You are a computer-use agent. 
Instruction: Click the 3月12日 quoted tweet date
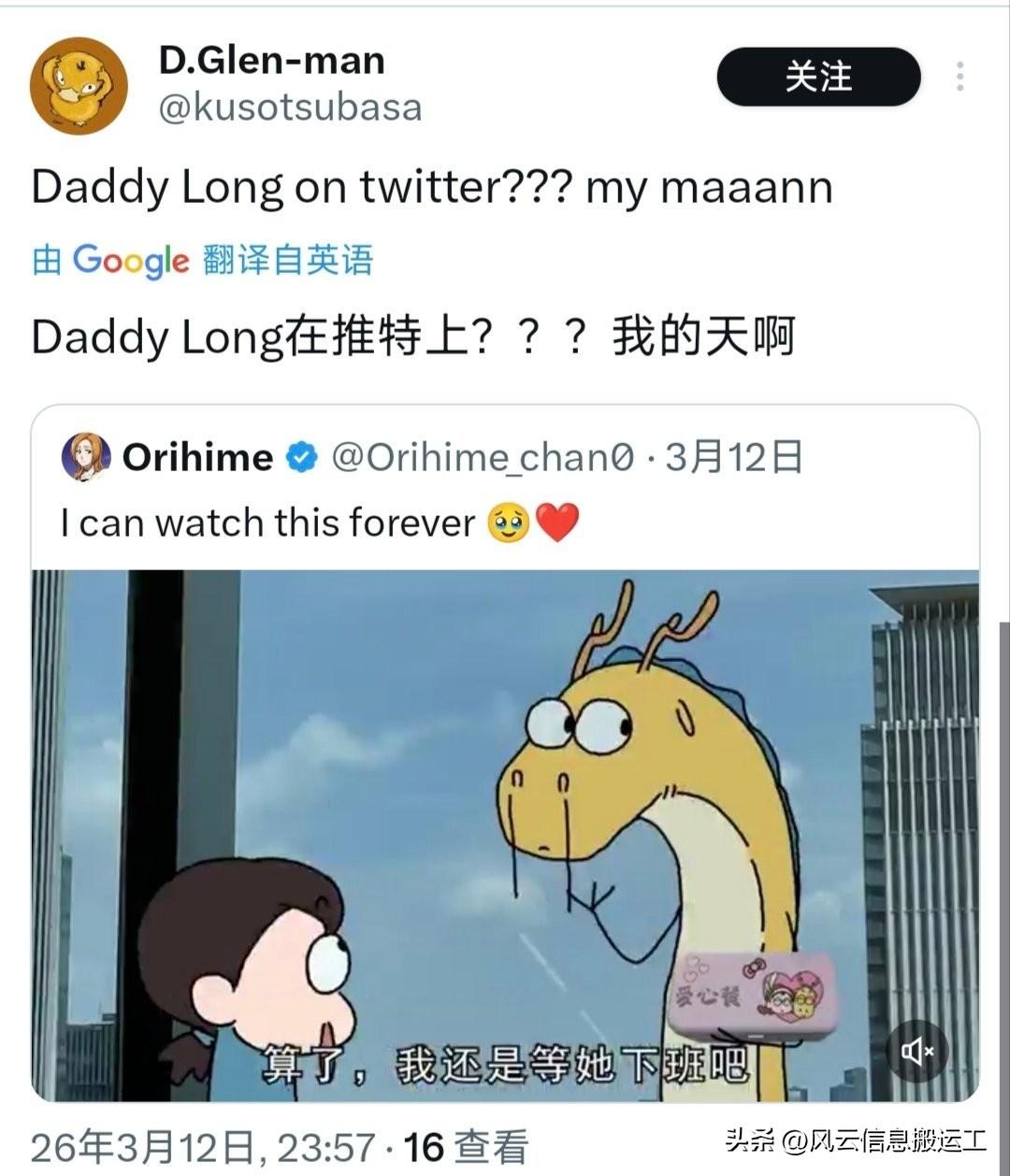click(x=734, y=458)
